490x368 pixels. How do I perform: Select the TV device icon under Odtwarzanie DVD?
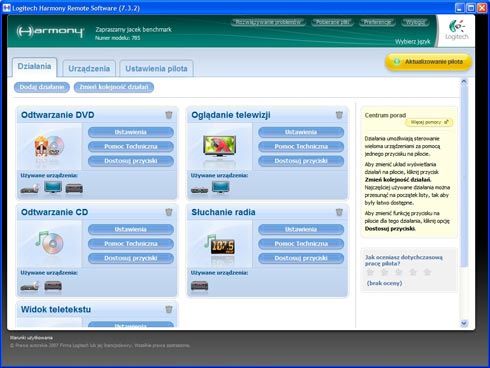(53, 187)
